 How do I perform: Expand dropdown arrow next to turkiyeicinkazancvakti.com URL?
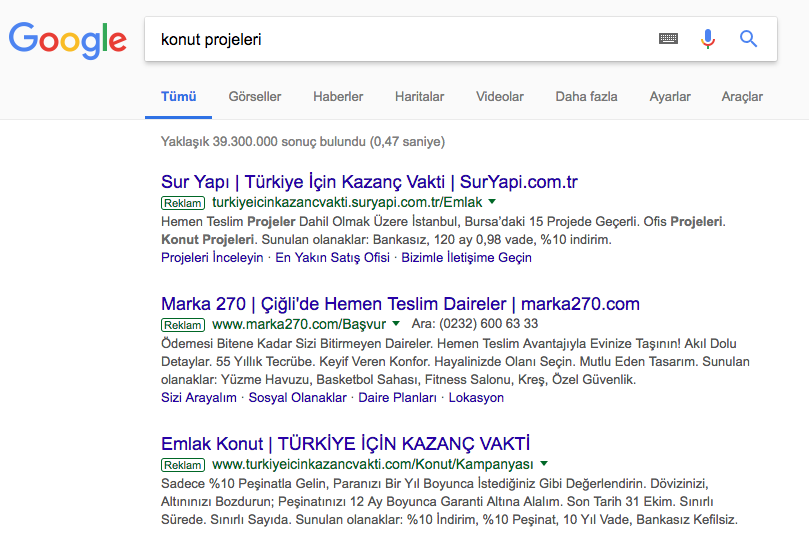tap(544, 464)
